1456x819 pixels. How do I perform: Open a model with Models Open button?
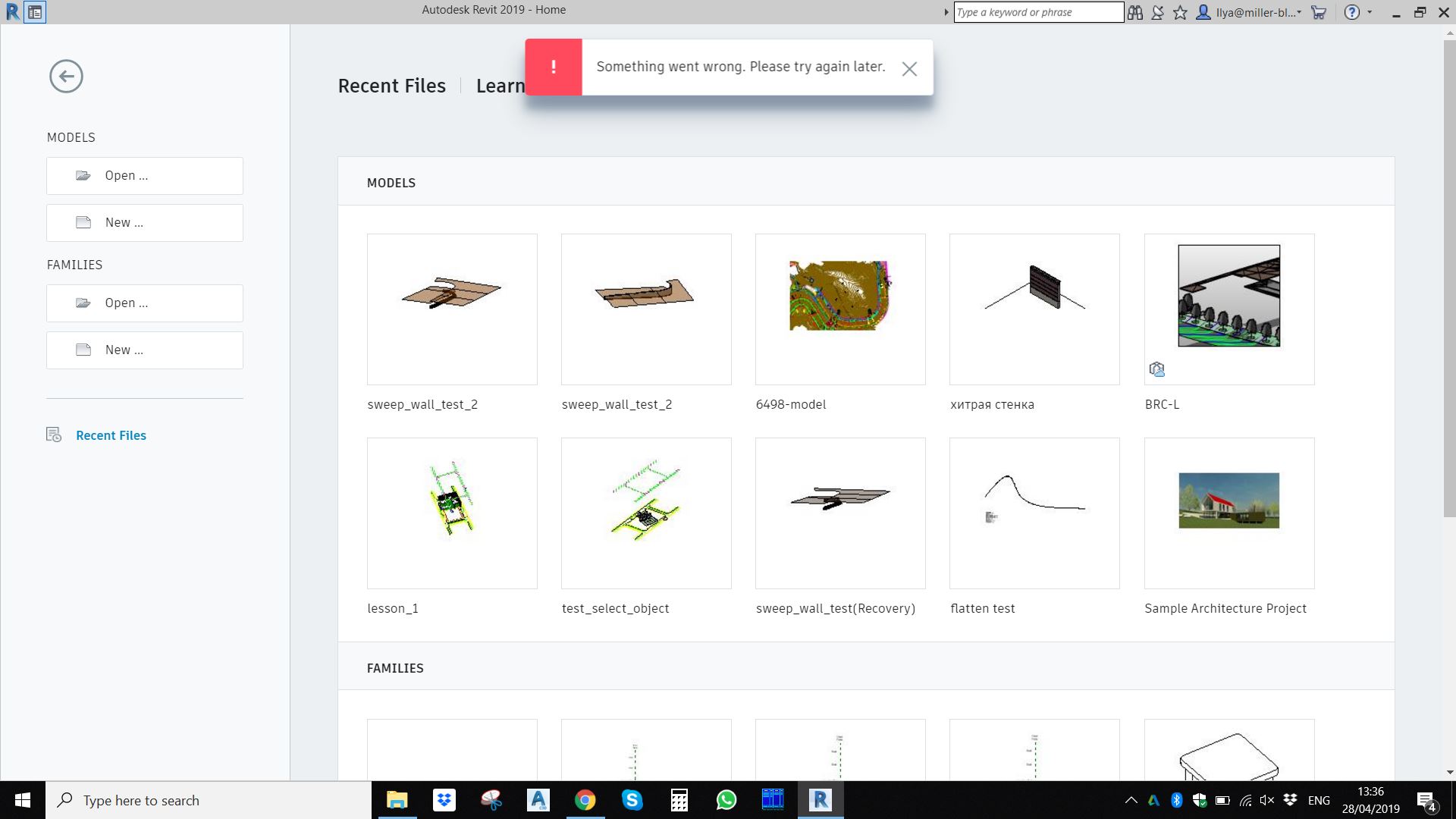[x=145, y=176]
